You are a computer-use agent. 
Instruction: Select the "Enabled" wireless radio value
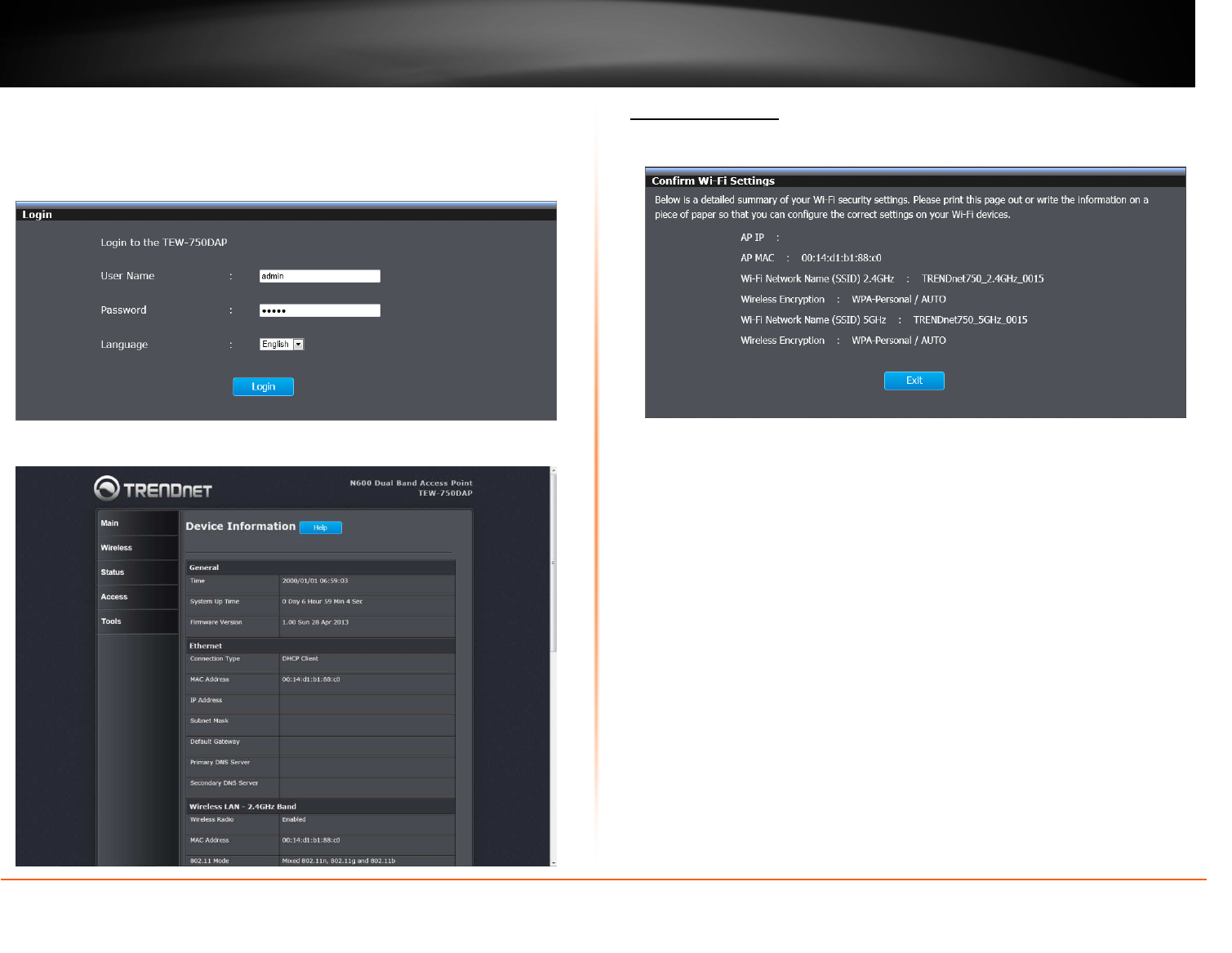294,820
